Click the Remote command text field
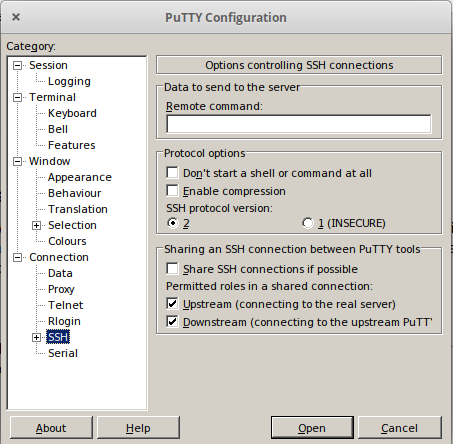 click(x=299, y=124)
